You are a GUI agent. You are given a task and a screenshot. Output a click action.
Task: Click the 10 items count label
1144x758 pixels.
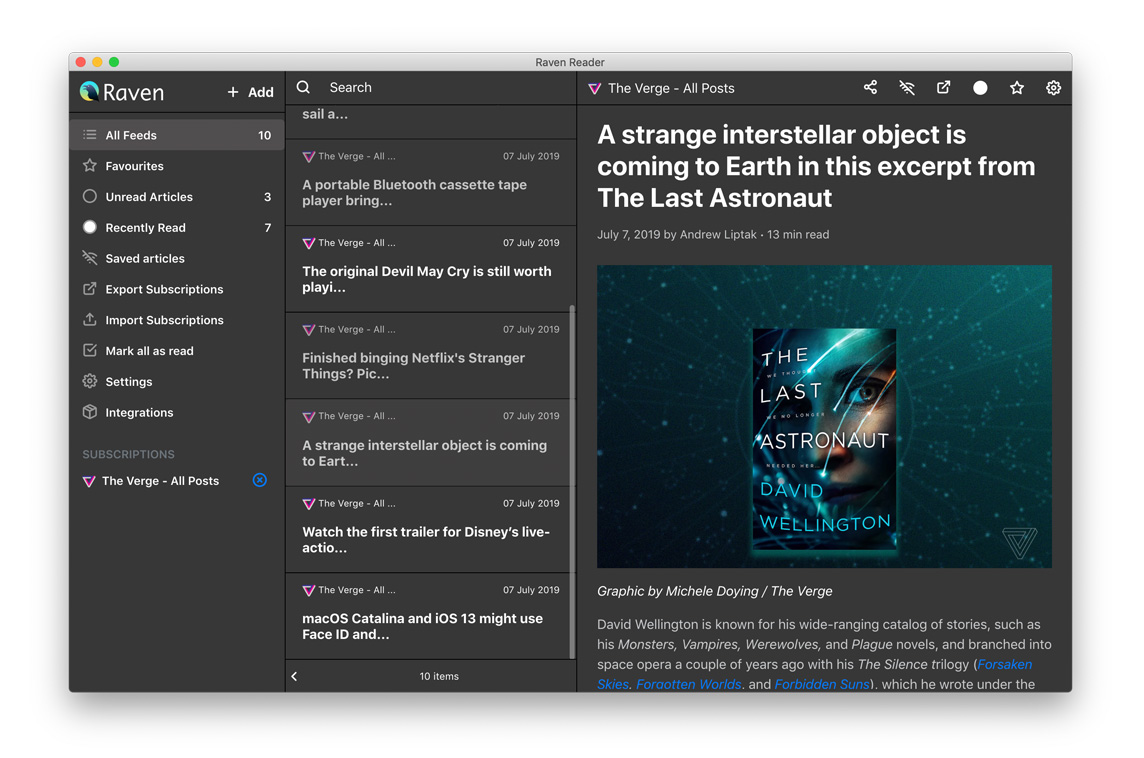pos(439,676)
